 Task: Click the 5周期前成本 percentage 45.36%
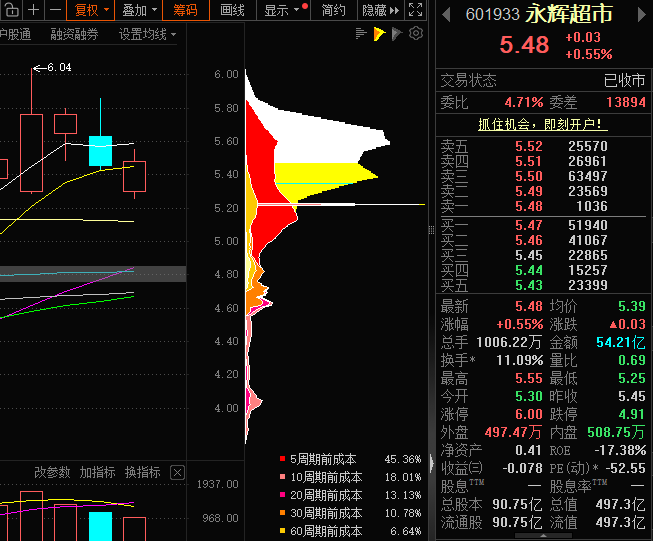tap(403, 459)
